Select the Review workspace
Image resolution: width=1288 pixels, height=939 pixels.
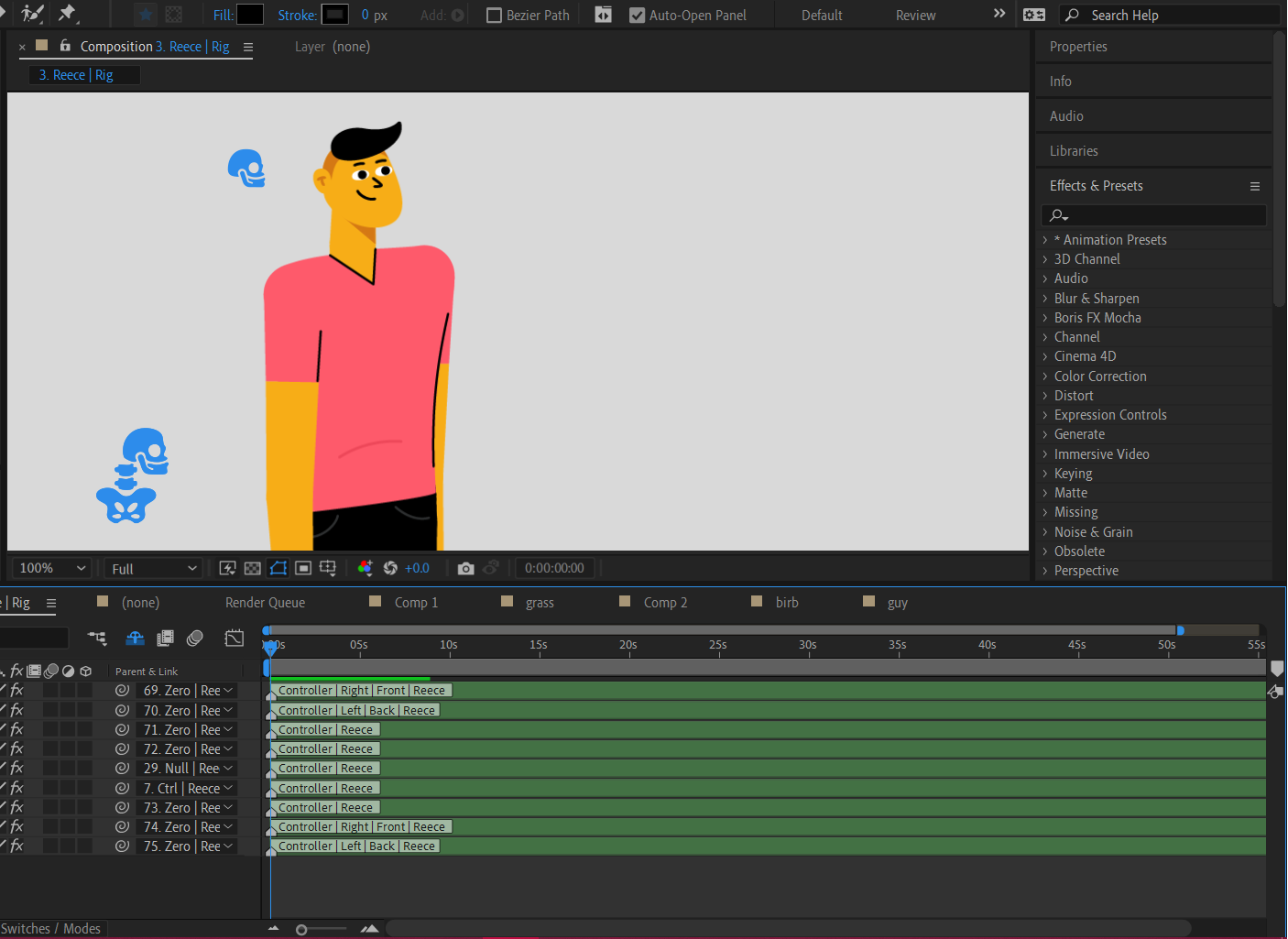click(915, 16)
